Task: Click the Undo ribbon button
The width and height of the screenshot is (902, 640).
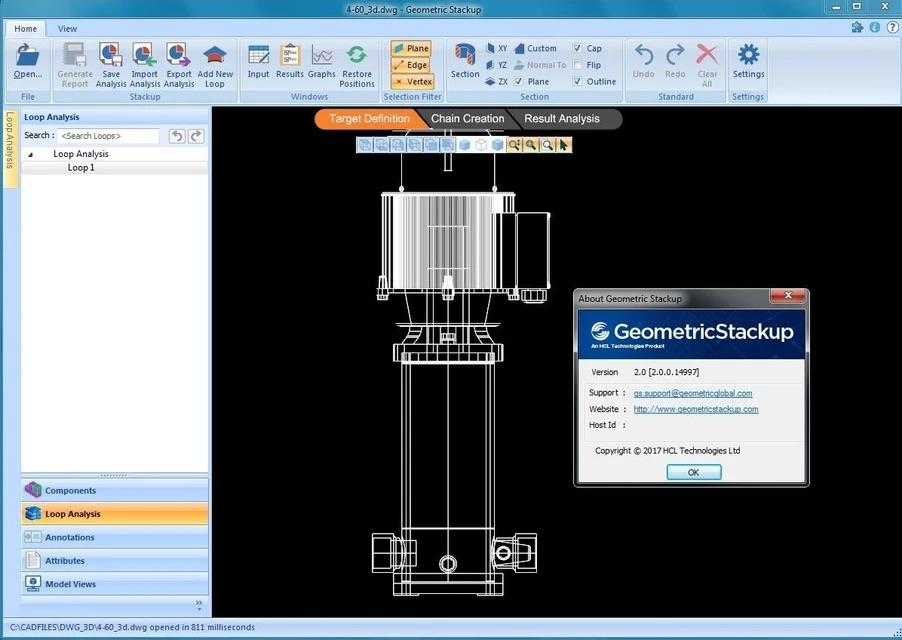Action: 643,61
